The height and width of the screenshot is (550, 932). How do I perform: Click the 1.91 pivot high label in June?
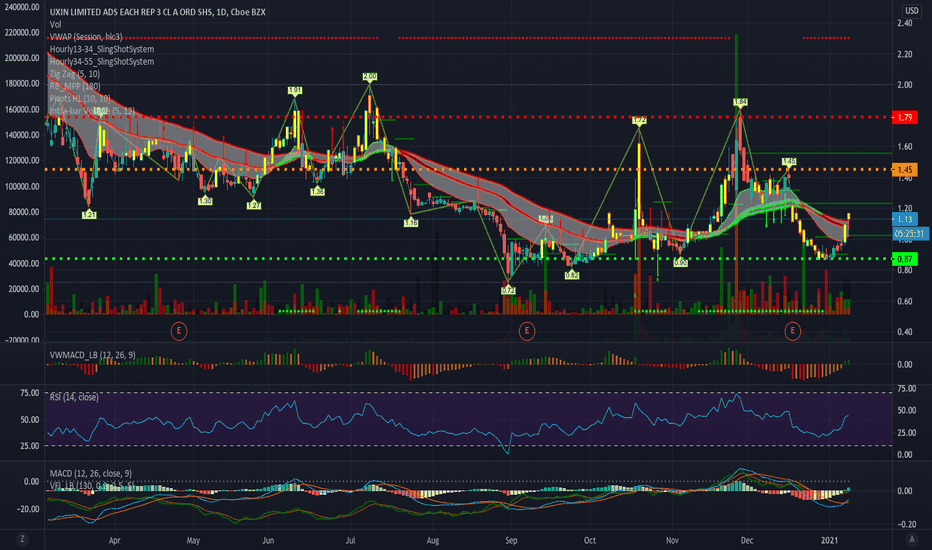point(295,90)
